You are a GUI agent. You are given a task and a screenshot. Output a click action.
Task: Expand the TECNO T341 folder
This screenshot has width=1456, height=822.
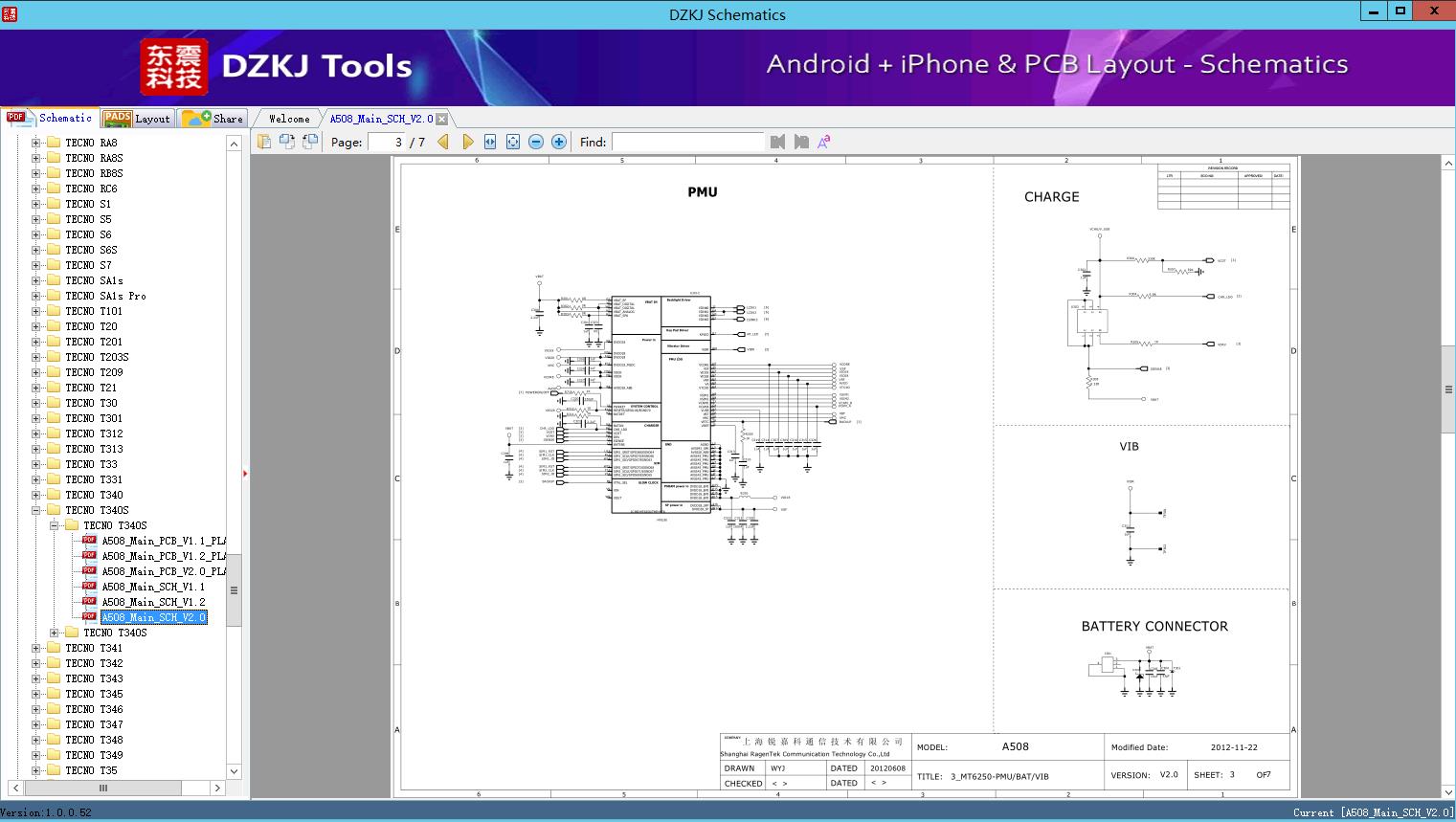point(36,648)
